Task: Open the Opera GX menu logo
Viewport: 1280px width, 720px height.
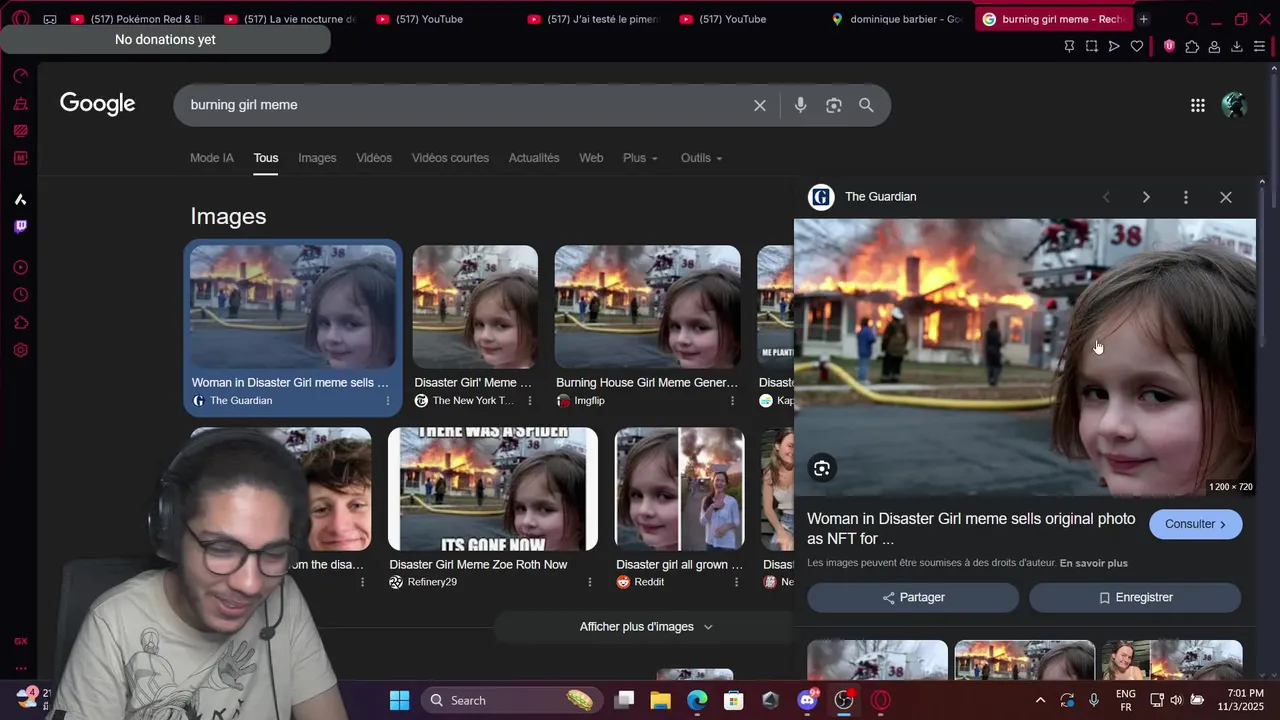Action: 20,19
